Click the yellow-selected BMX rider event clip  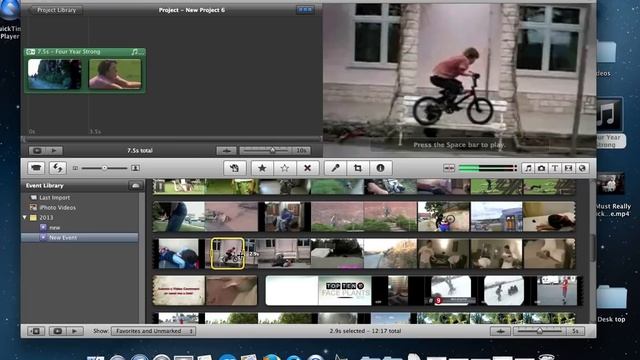(227, 253)
